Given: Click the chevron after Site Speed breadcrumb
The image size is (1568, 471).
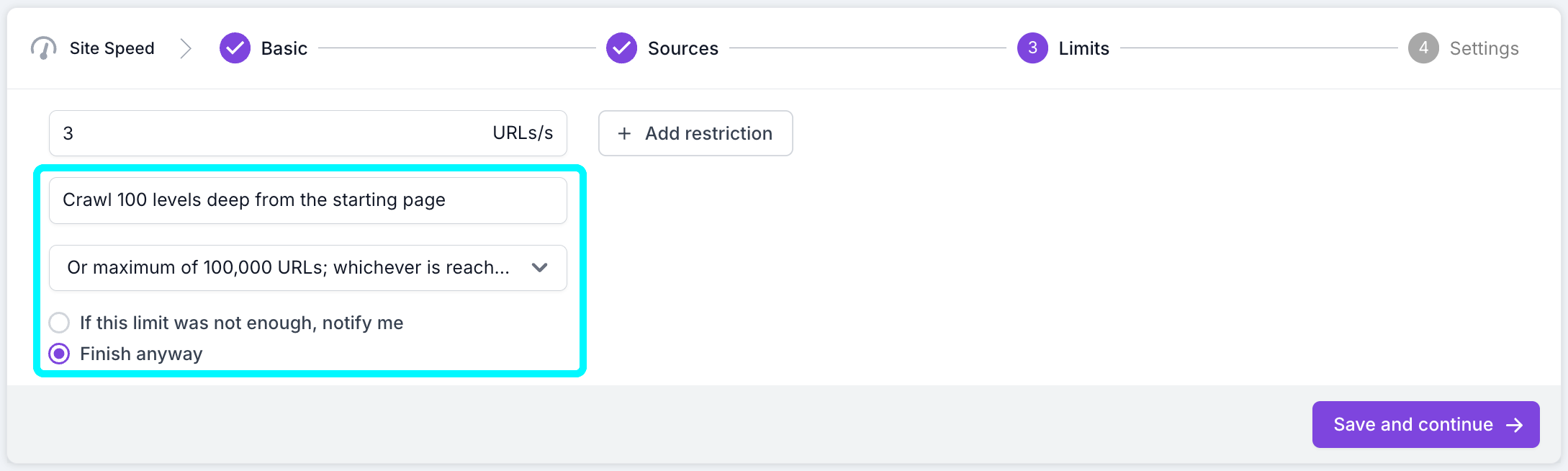Looking at the screenshot, I should (x=187, y=48).
